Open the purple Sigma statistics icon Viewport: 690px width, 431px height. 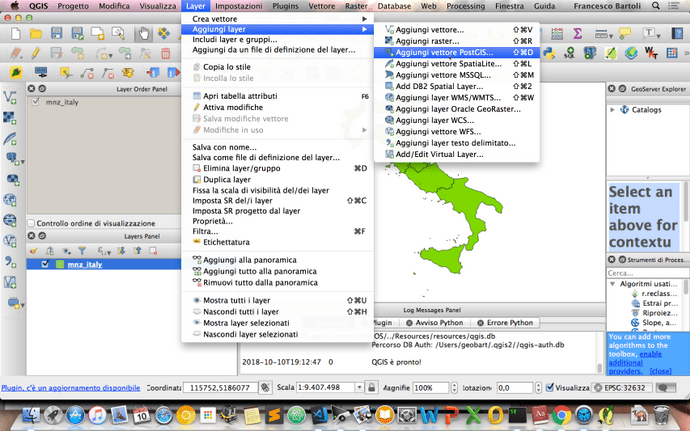pos(578,33)
